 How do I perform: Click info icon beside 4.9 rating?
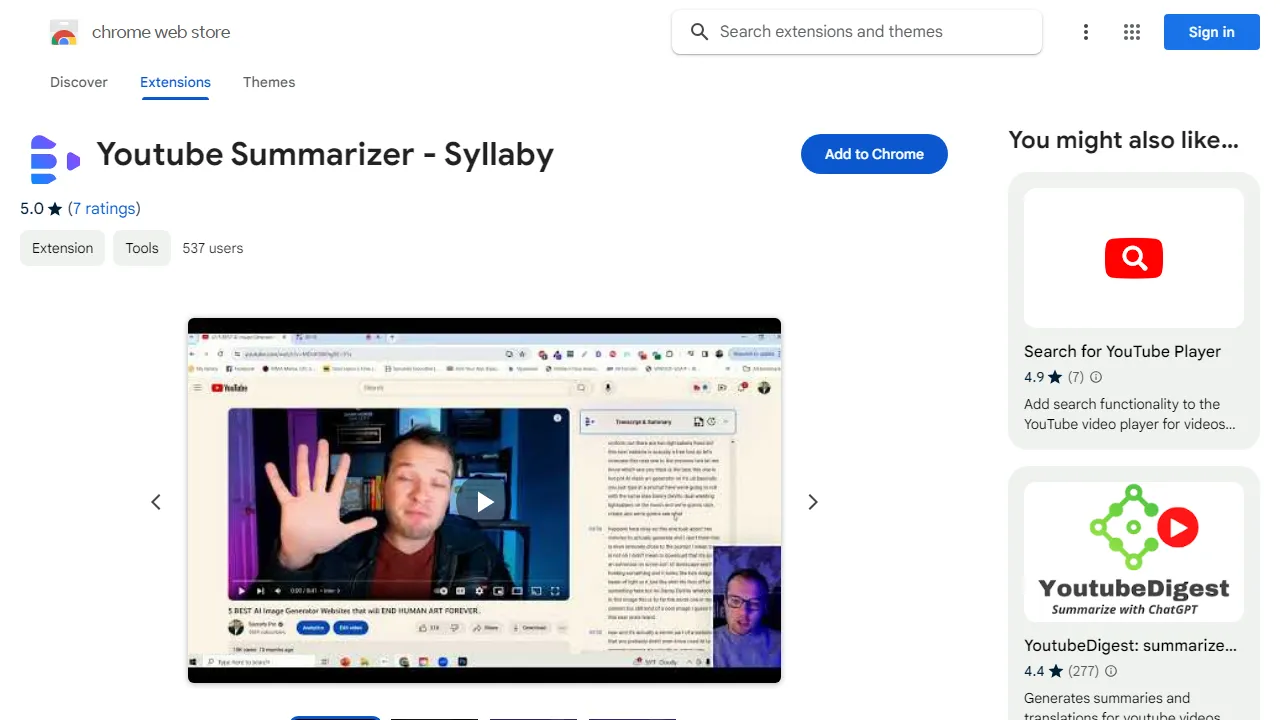tap(1096, 377)
